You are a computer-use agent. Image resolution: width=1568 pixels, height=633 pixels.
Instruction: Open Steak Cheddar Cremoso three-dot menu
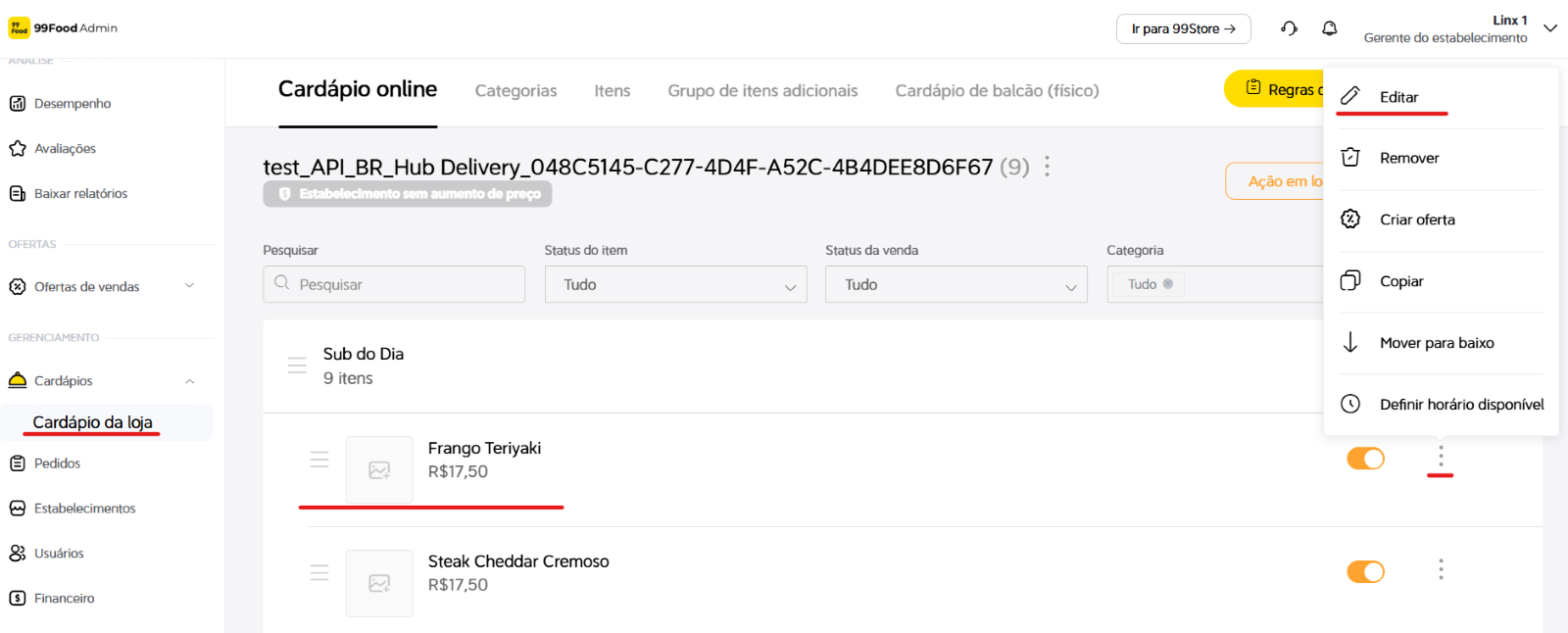pos(1441,569)
